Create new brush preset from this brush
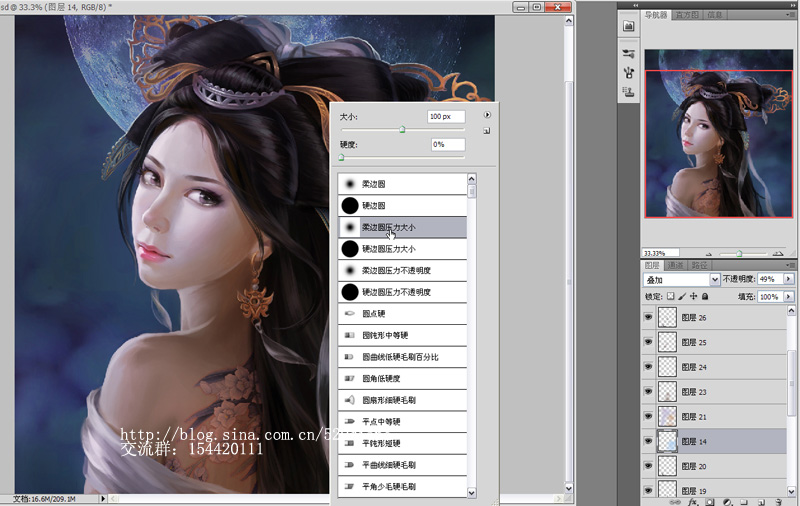This screenshot has width=800, height=506. [x=487, y=131]
